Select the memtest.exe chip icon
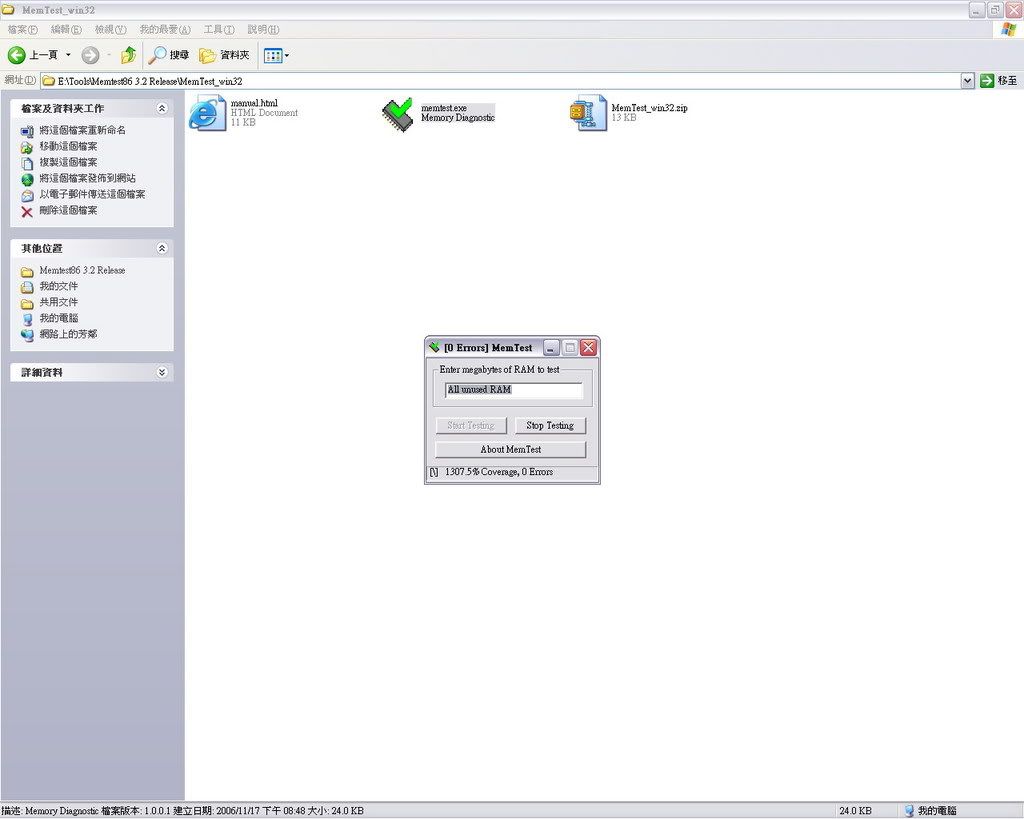The height and width of the screenshot is (819, 1024). pyautogui.click(x=398, y=114)
